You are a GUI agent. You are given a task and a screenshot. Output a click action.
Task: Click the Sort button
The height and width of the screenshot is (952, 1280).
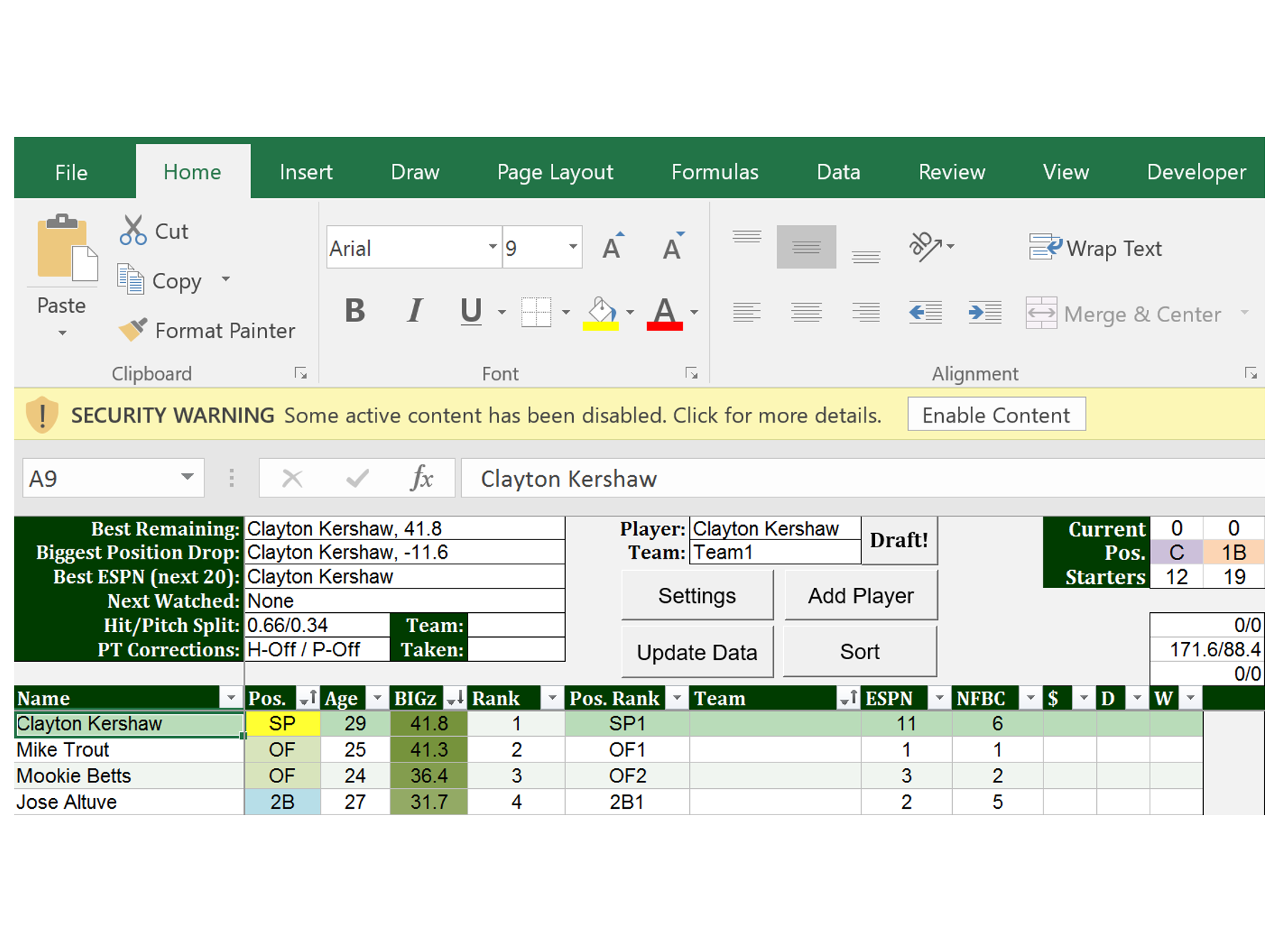click(860, 652)
